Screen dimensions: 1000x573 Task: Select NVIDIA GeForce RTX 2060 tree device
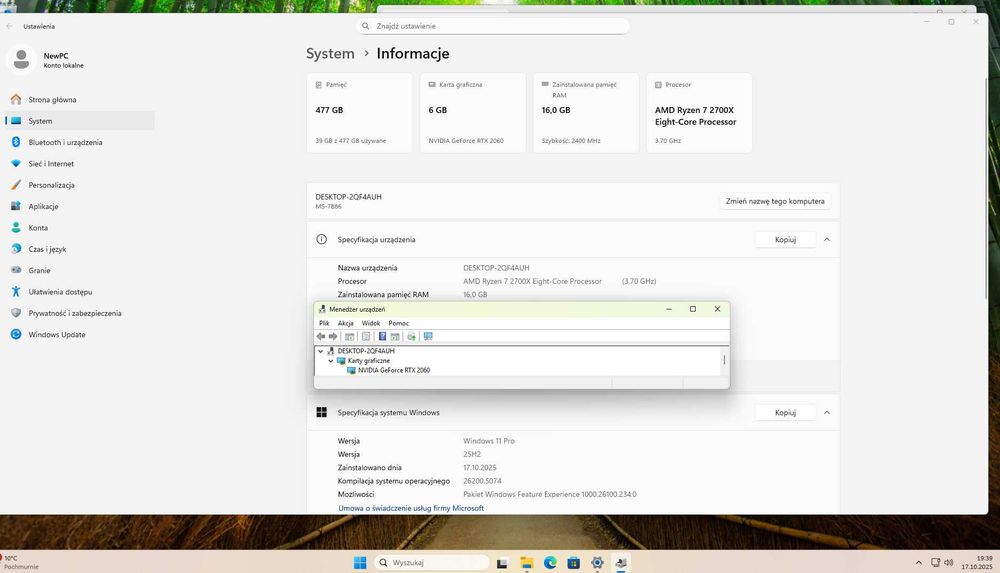pos(393,370)
